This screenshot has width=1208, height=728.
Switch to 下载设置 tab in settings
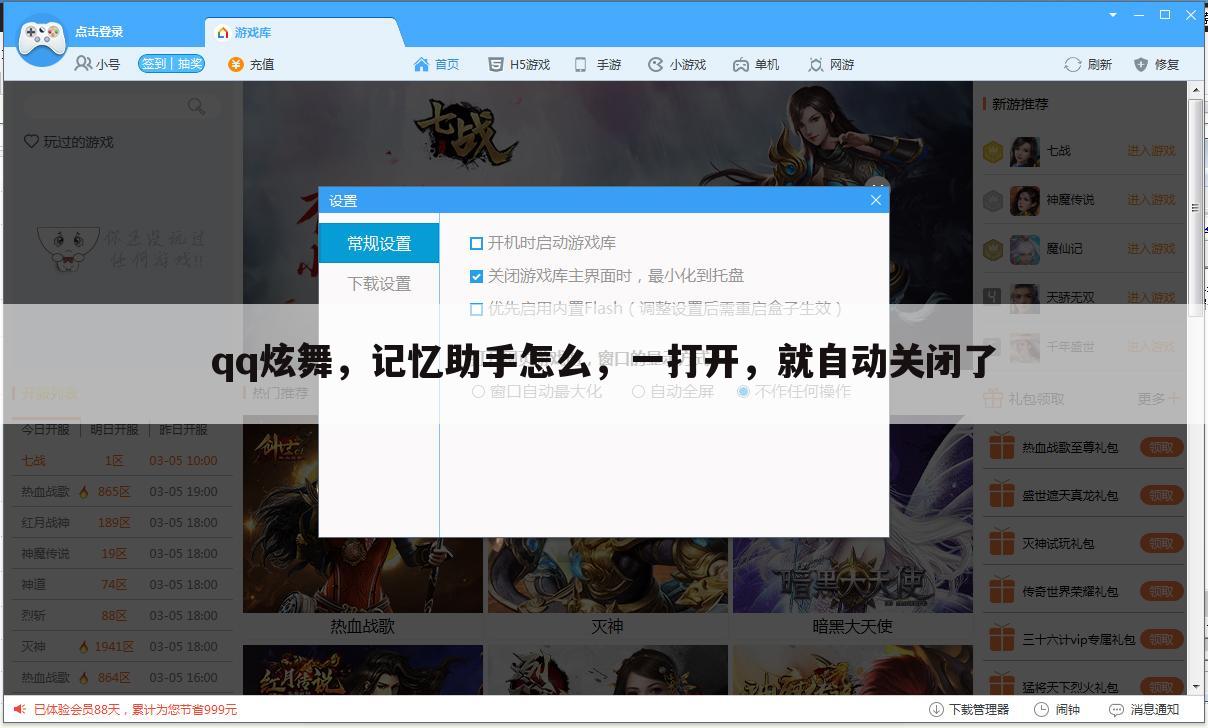pos(379,284)
